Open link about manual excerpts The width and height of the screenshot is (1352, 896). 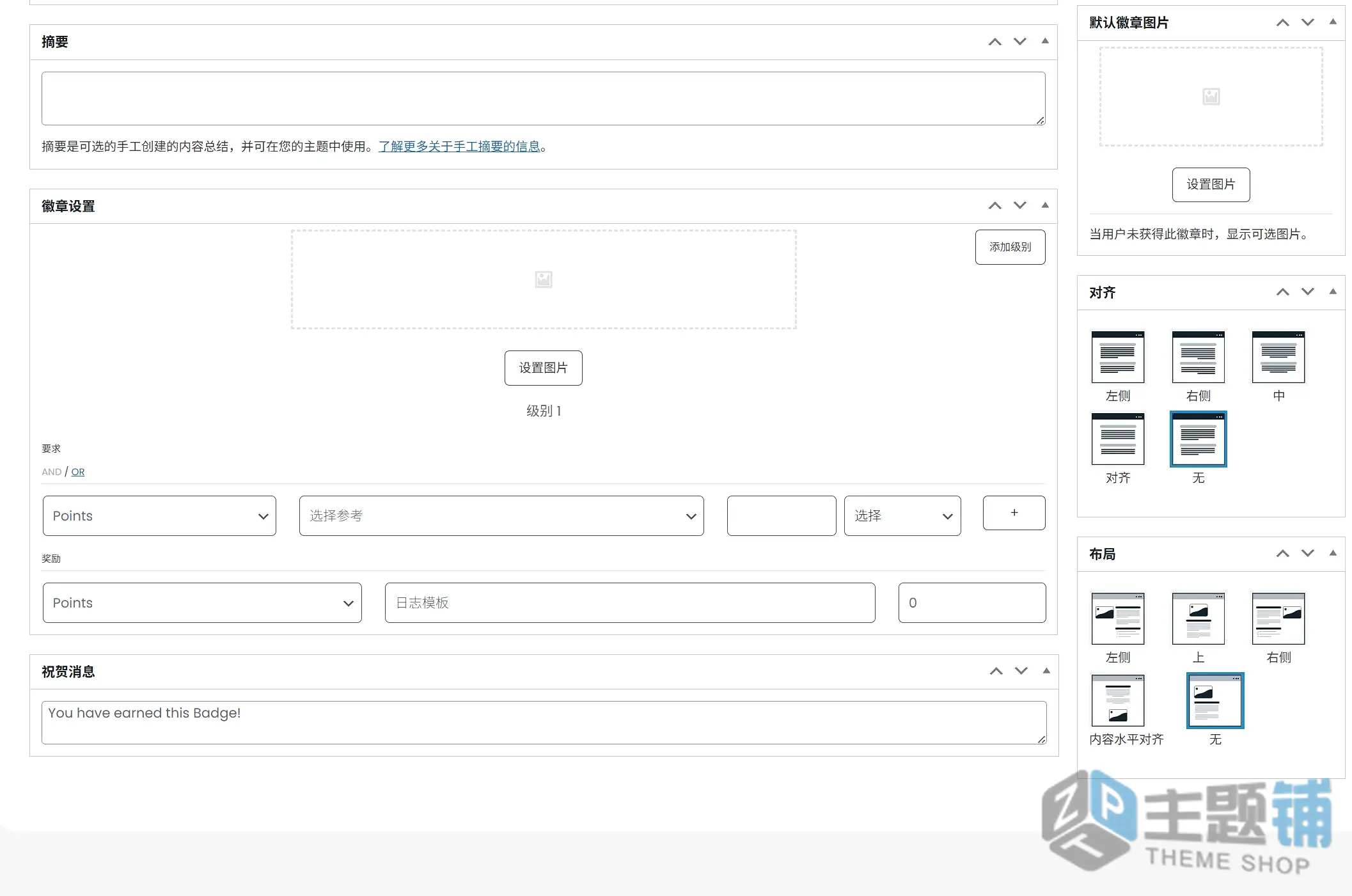point(459,146)
